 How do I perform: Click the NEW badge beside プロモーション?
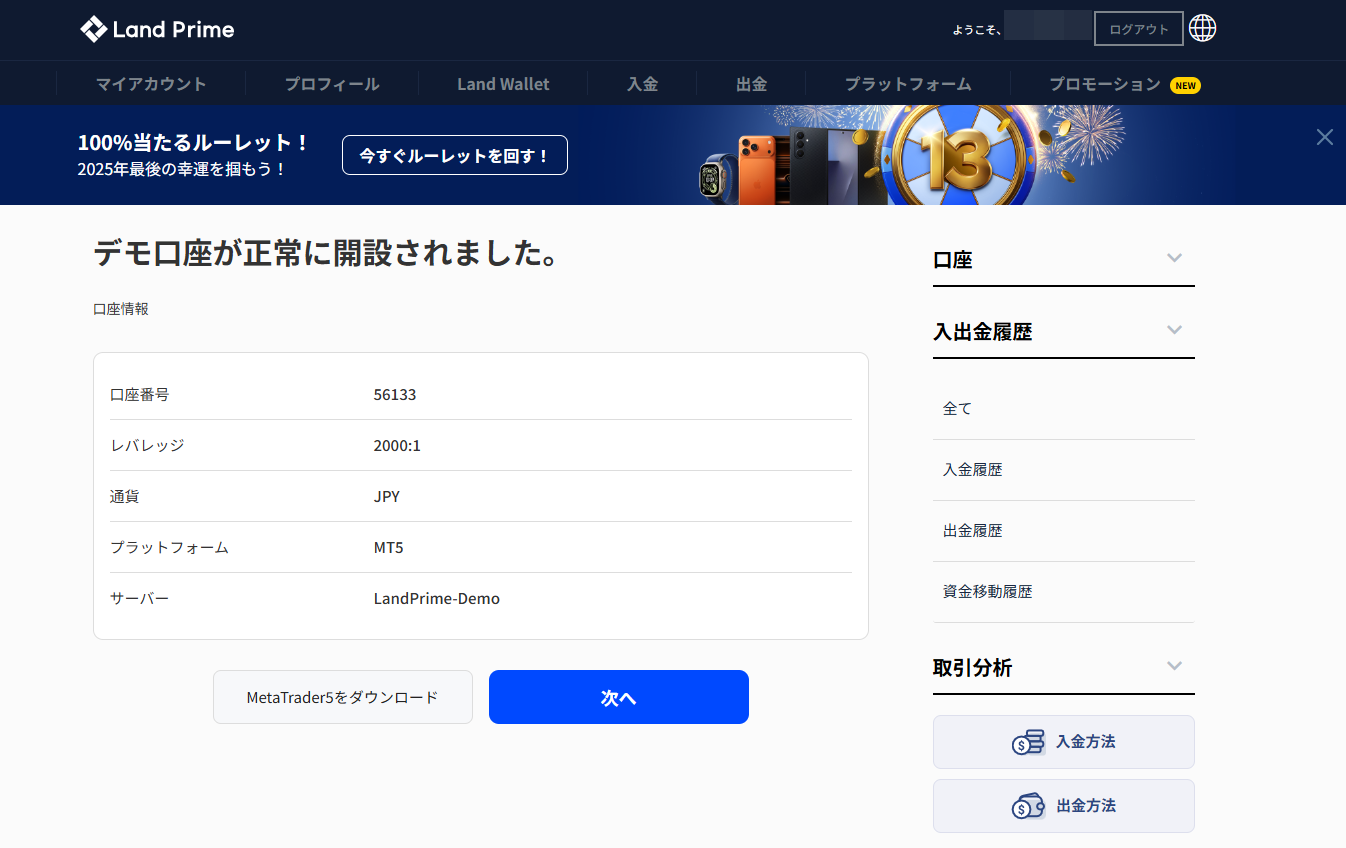[1185, 85]
